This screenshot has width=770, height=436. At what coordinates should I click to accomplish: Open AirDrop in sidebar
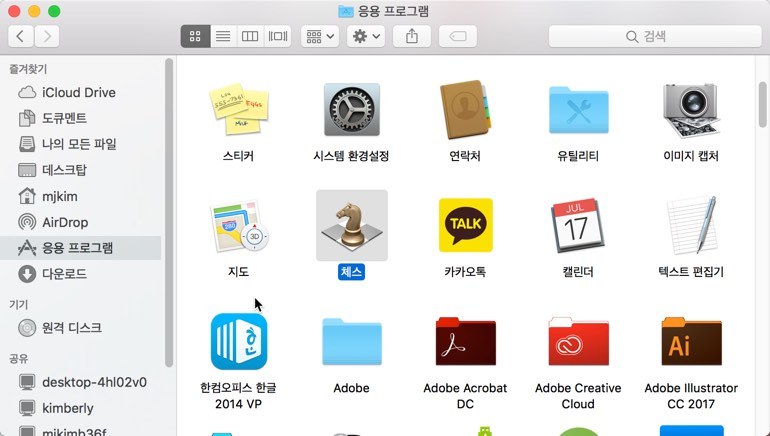click(x=81, y=222)
